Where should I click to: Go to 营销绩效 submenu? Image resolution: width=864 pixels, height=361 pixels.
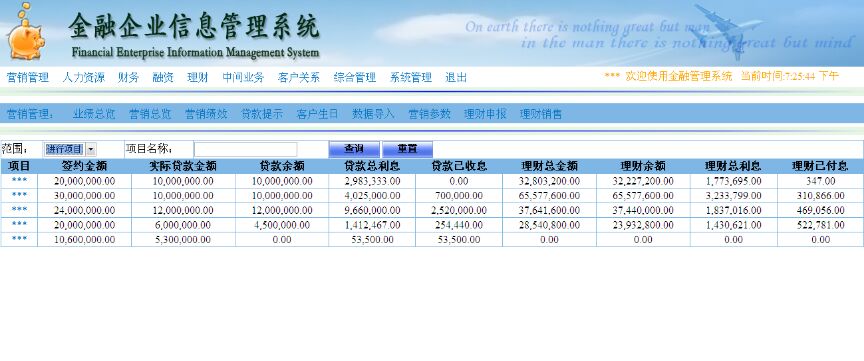(206, 114)
